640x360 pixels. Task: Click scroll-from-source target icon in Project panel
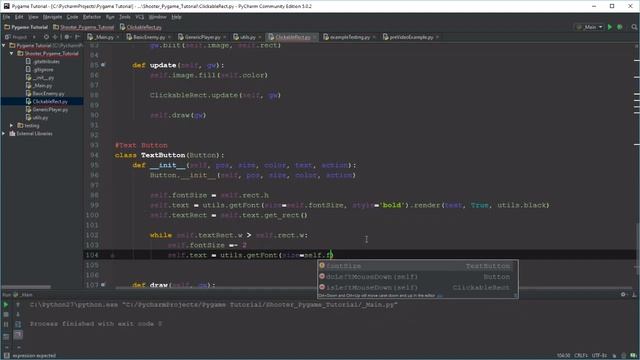tap(46, 37)
